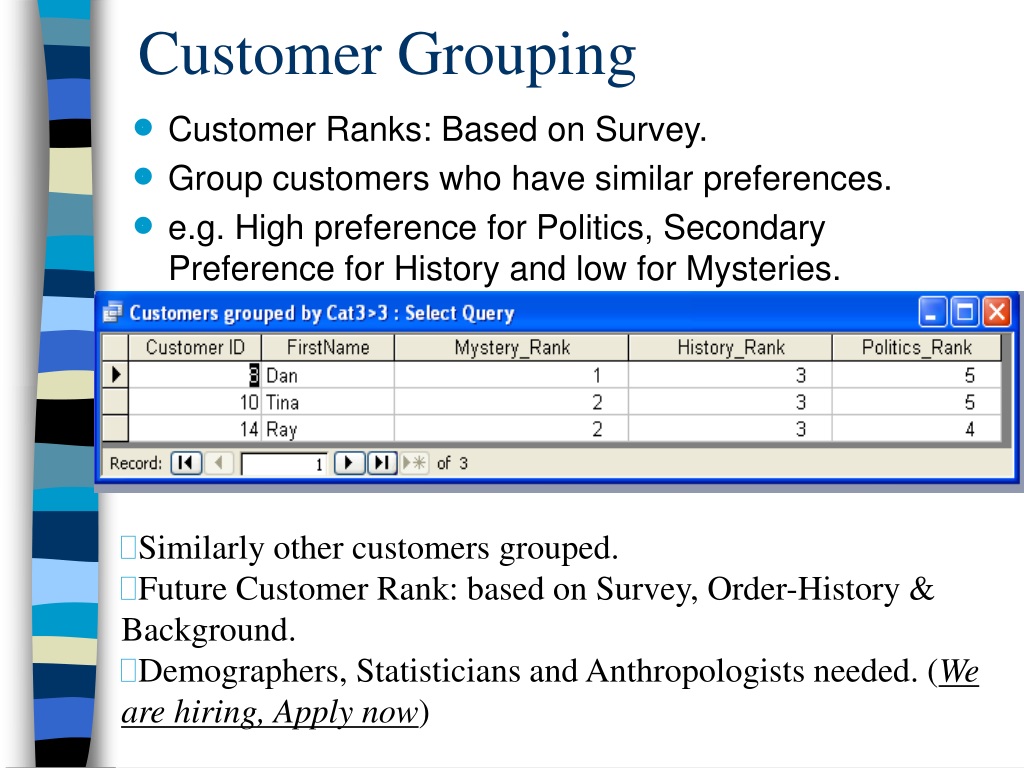Select the Dan row using row selector
The width and height of the screenshot is (1024, 768).
[x=116, y=375]
